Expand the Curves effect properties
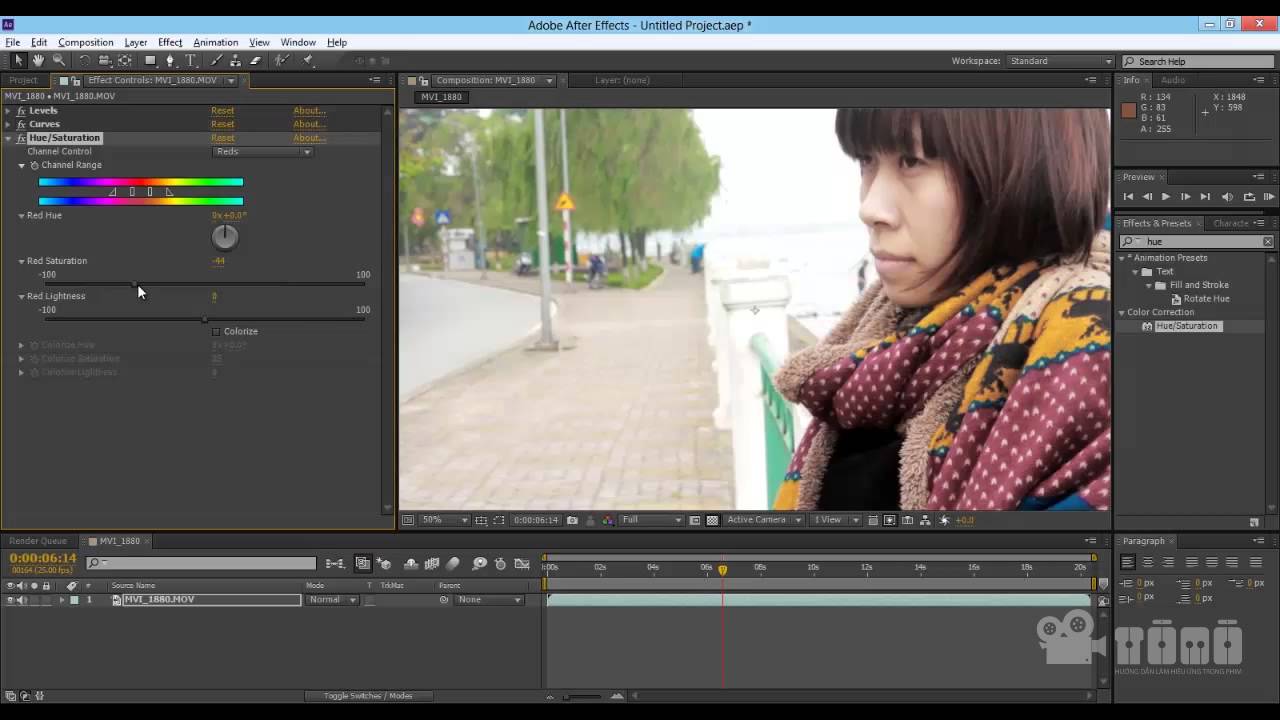This screenshot has height=720, width=1280. [x=9, y=124]
